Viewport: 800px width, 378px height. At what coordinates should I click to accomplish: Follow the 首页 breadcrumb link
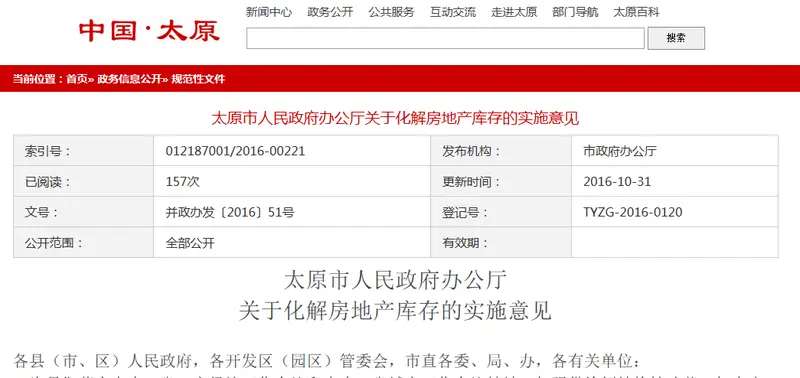click(77, 79)
